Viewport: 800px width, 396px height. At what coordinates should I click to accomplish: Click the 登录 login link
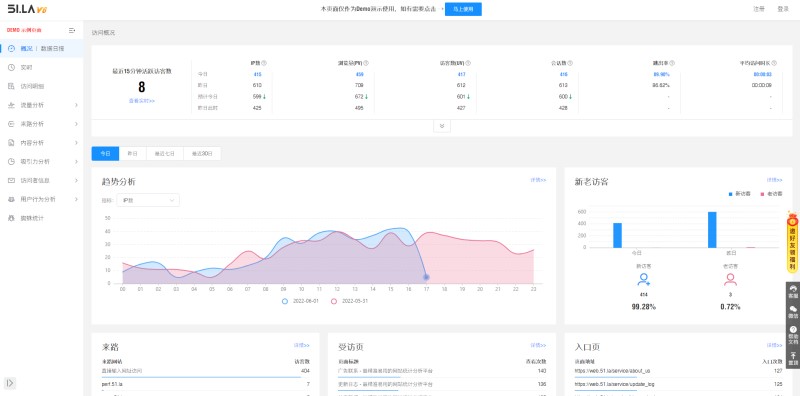(x=783, y=9)
